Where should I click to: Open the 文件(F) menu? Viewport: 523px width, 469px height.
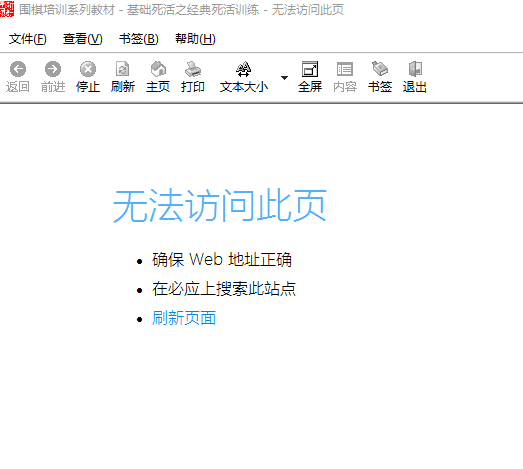coord(27,39)
